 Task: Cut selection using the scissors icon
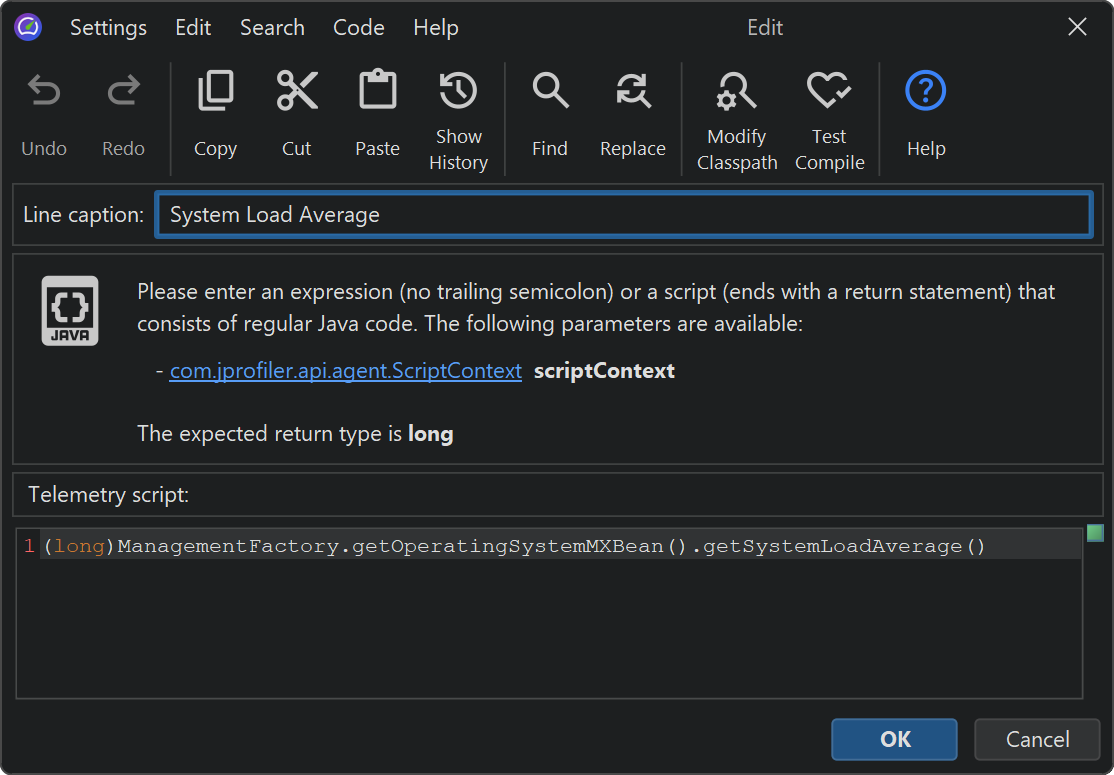tap(297, 93)
